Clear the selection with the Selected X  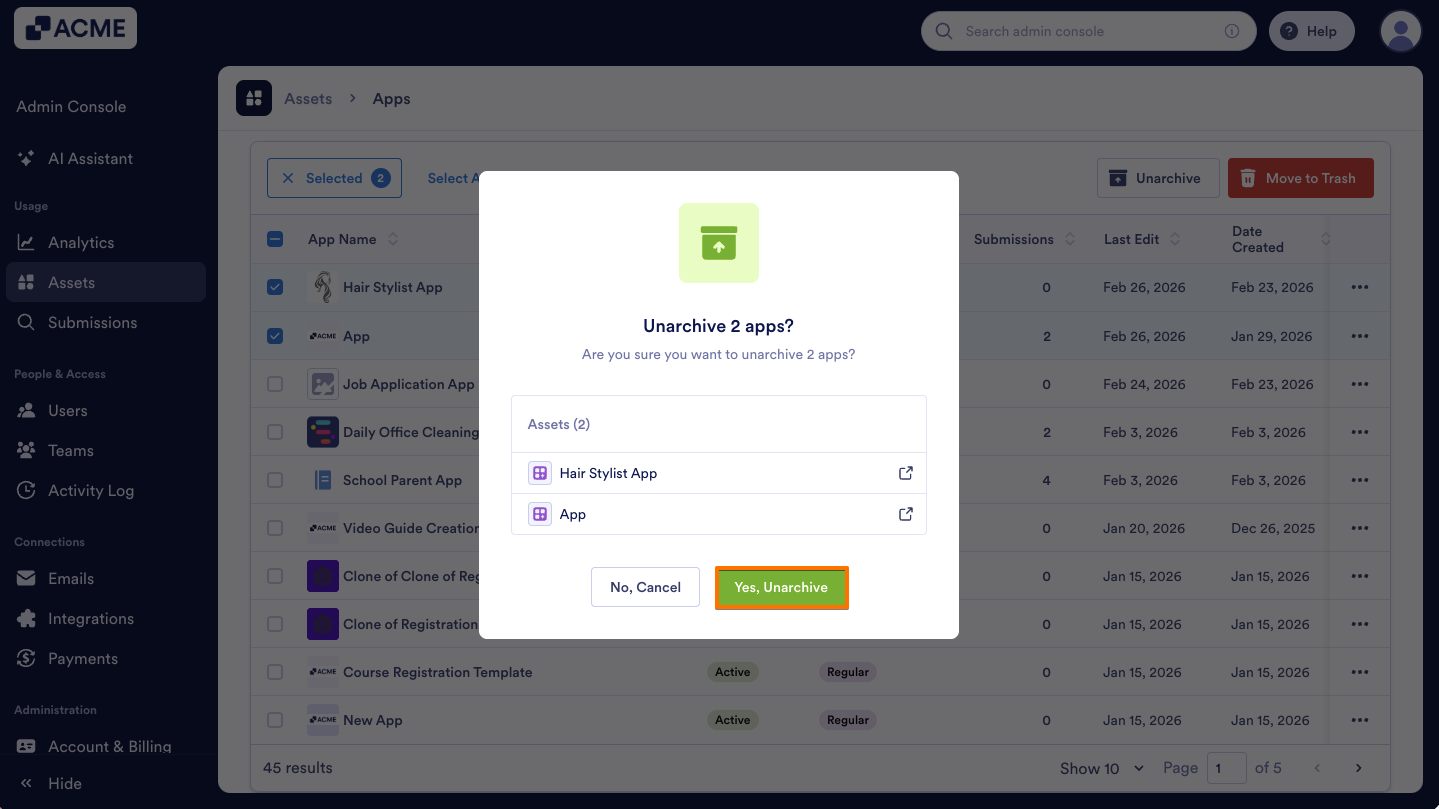[x=288, y=178]
